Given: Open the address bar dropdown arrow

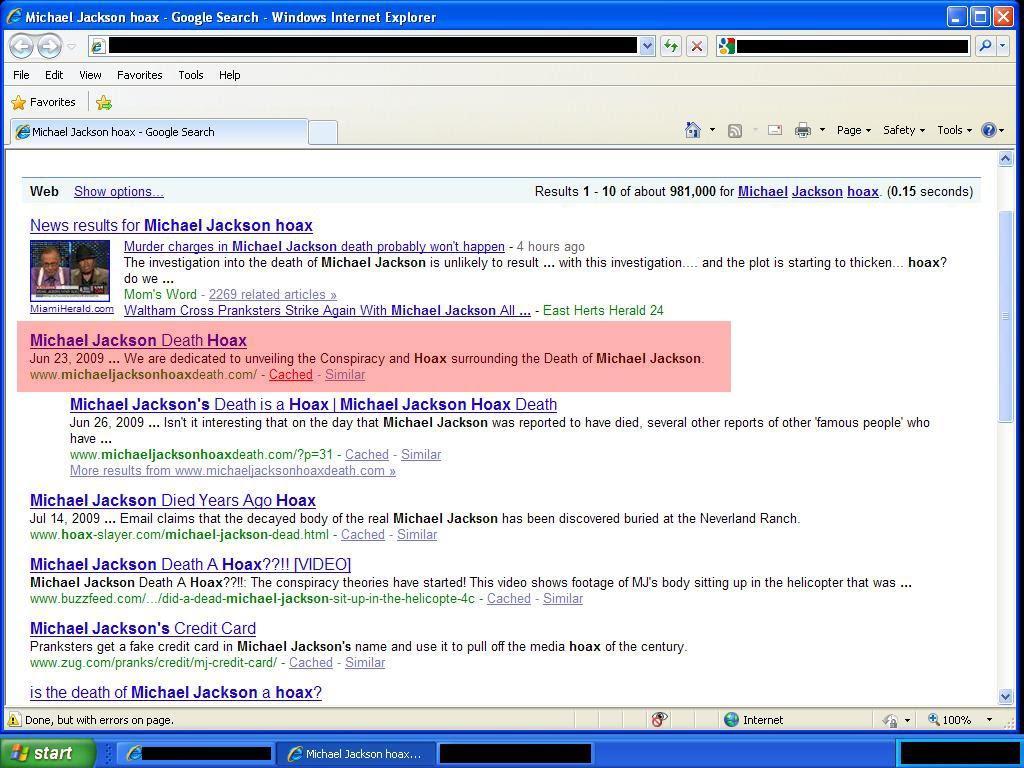Looking at the screenshot, I should [647, 46].
